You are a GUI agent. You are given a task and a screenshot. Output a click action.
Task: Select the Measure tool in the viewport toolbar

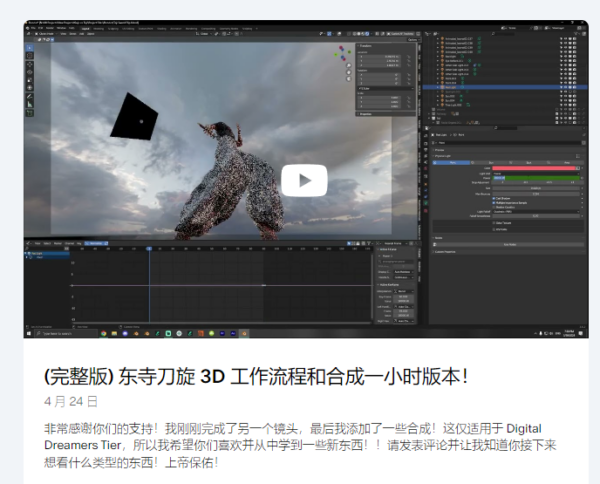(x=30, y=103)
